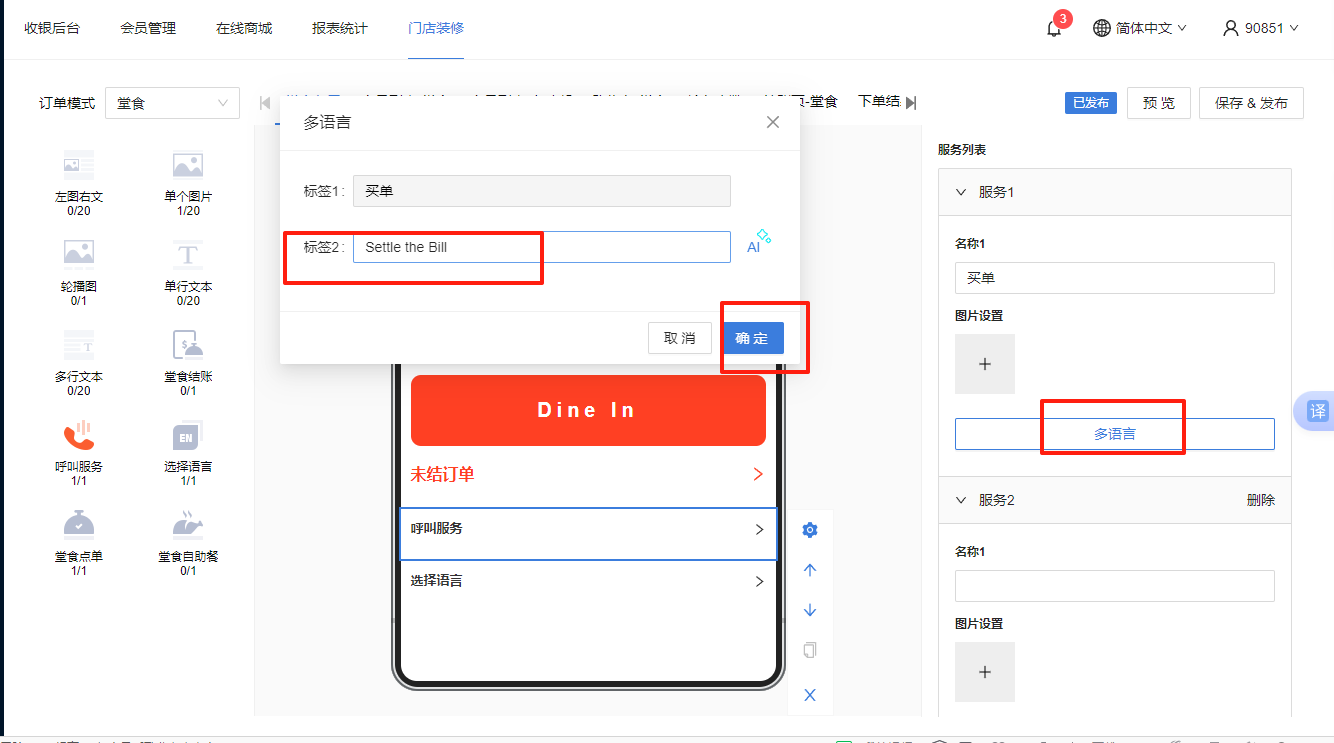
Task: Select the 堂食自助餐 component icon
Action: (188, 524)
